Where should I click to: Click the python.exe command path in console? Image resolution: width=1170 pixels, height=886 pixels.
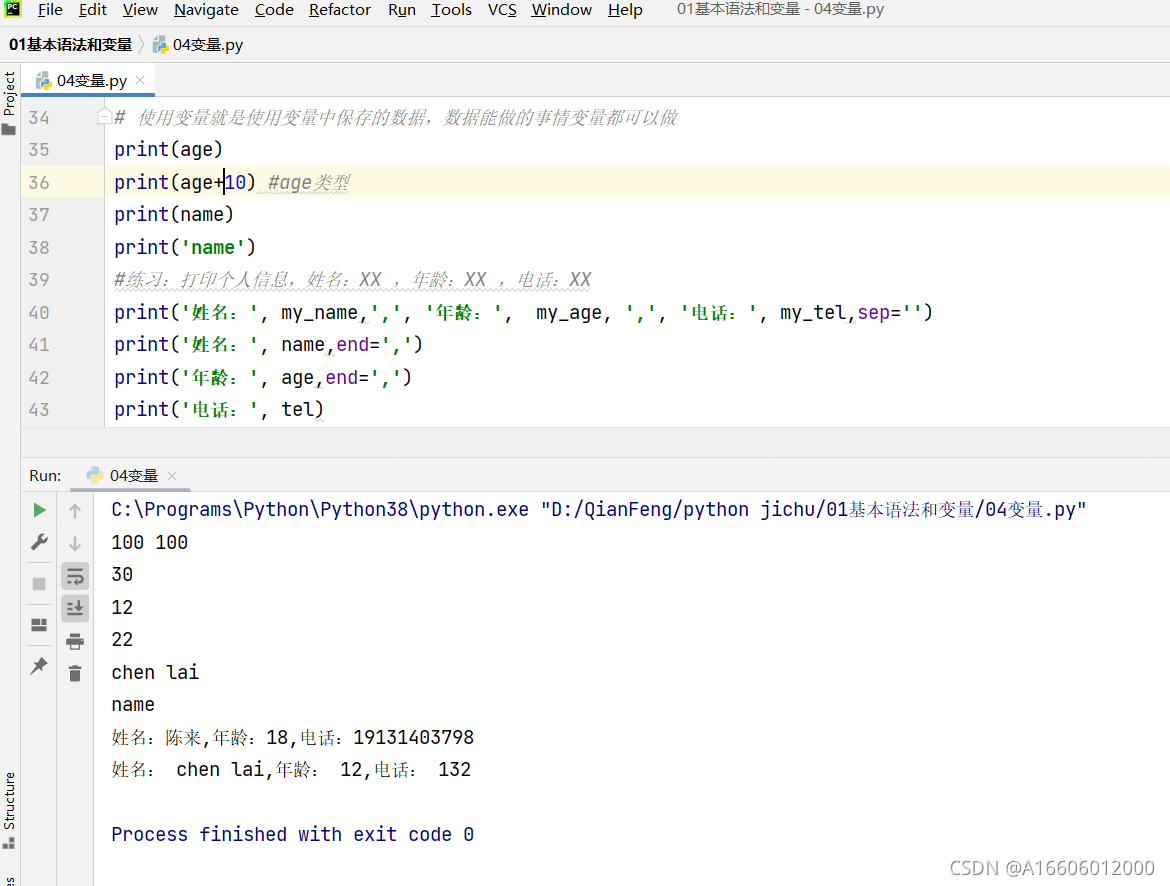click(x=320, y=510)
